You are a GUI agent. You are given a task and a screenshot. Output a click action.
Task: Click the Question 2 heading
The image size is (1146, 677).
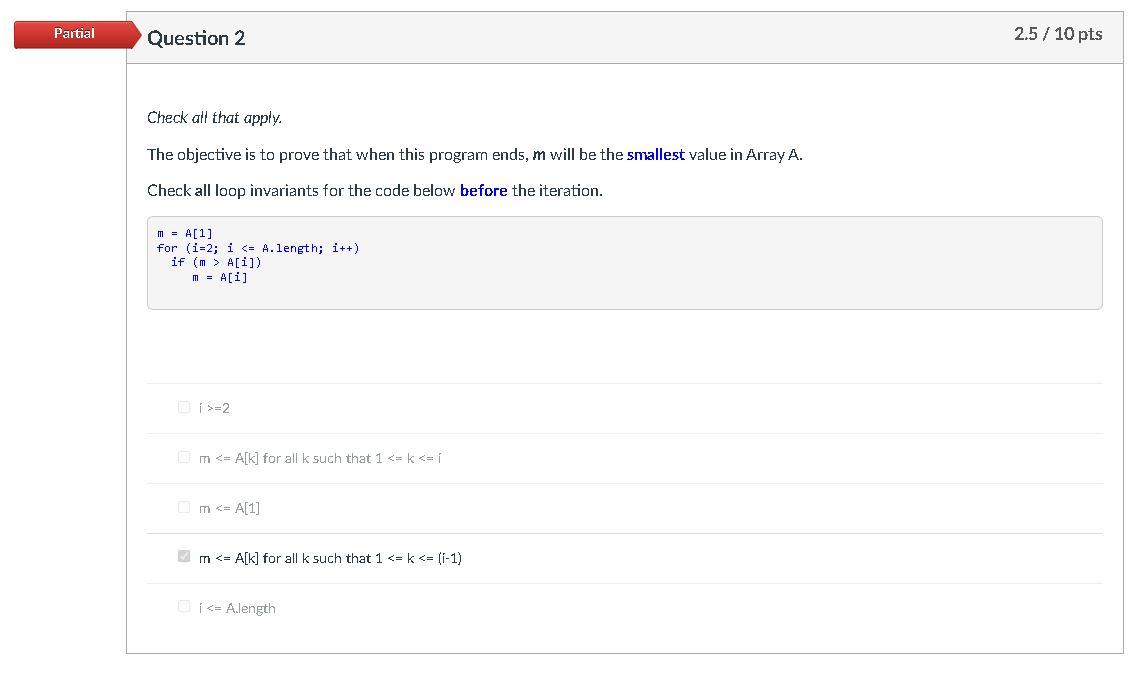(196, 38)
